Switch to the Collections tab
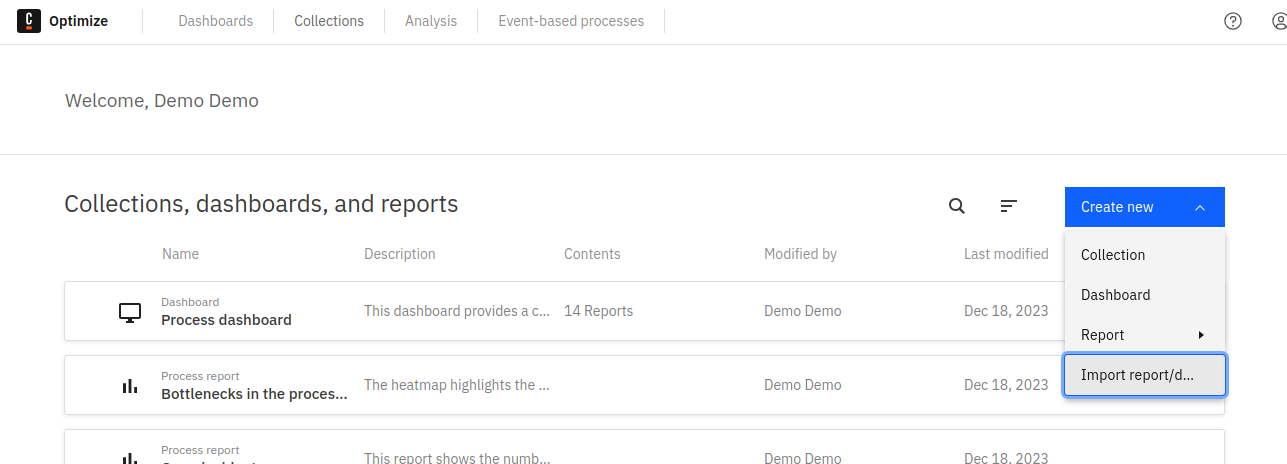The image size is (1287, 464). click(329, 21)
